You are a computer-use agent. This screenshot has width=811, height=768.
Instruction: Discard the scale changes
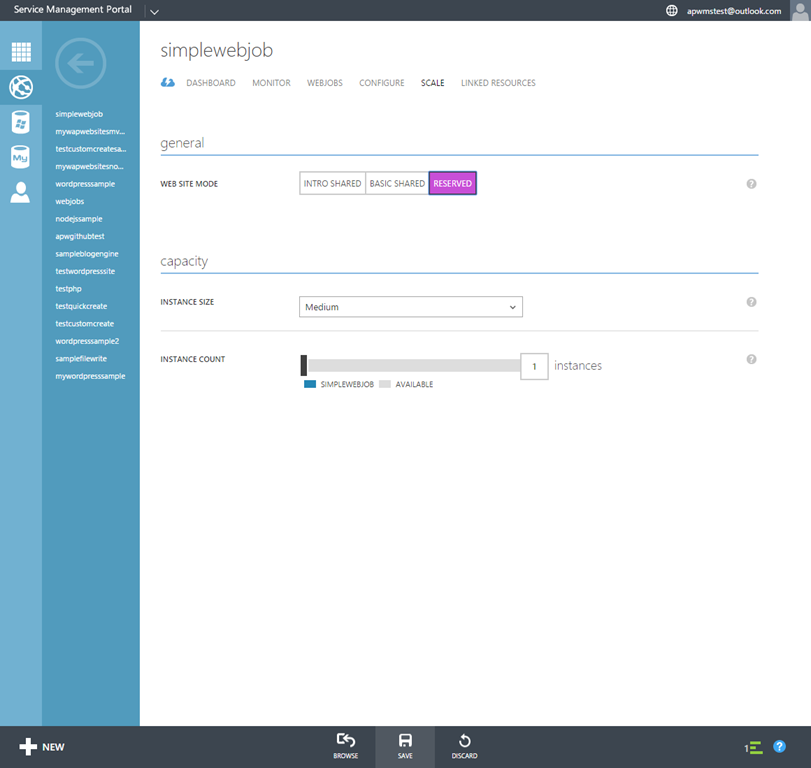[x=464, y=746]
